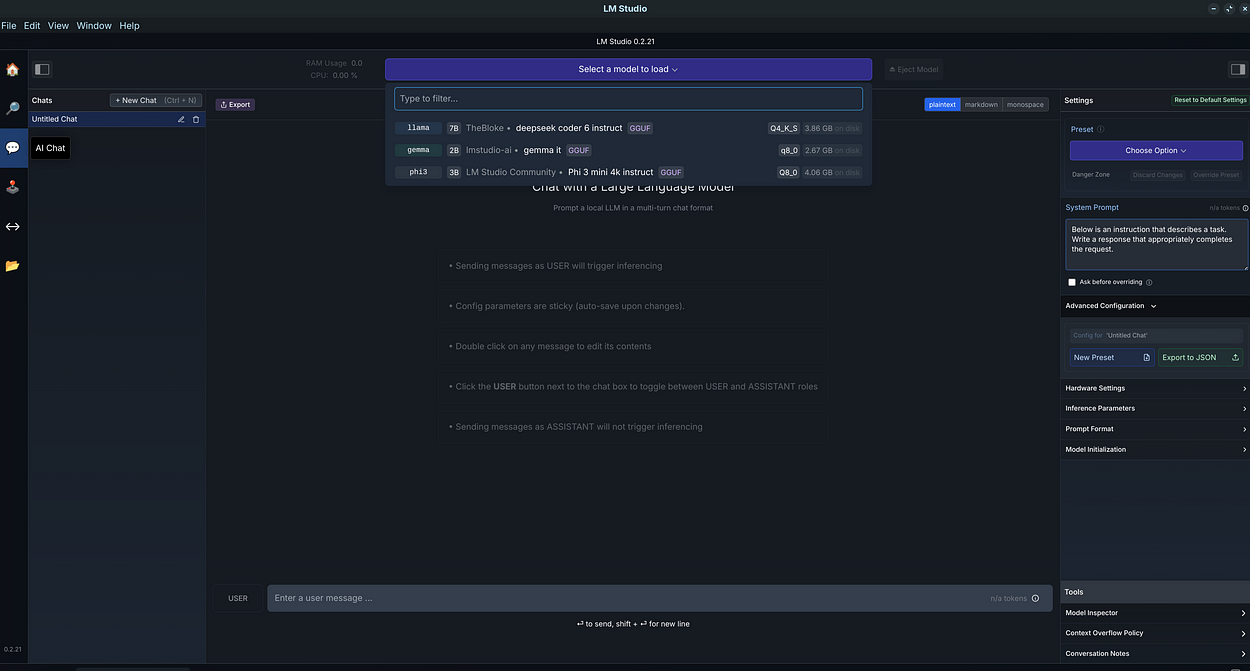1250x671 pixels.
Task: Open the Edit menu
Action: tap(32, 25)
